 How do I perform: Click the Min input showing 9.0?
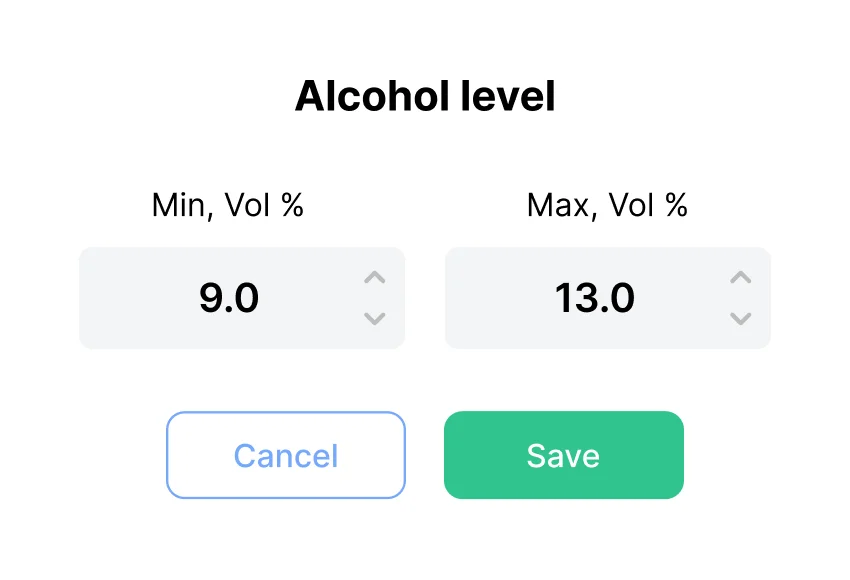pos(229,298)
